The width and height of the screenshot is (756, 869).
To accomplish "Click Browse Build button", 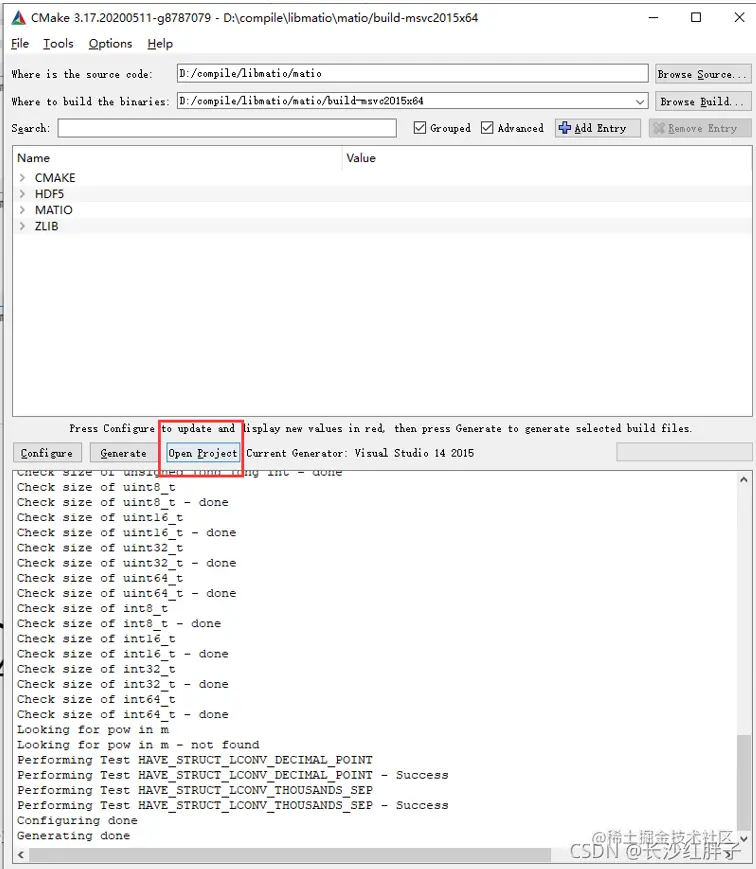I will click(703, 101).
